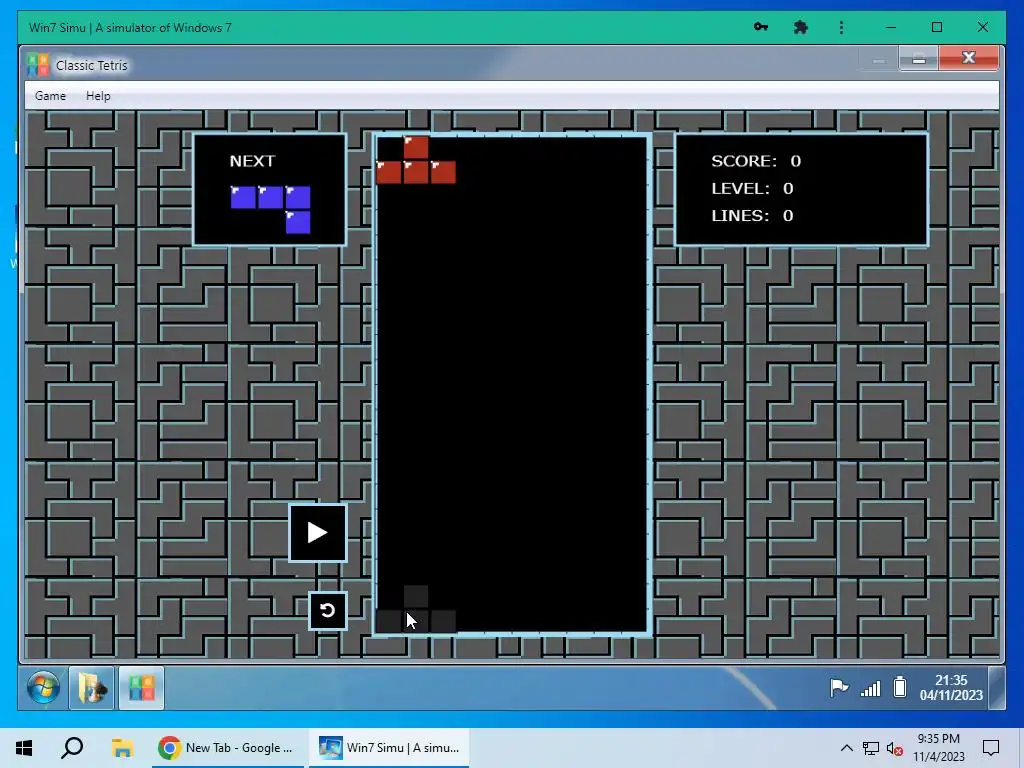Image resolution: width=1024 pixels, height=768 pixels.
Task: Click the LEVEL: 0 text
Action: (752, 189)
